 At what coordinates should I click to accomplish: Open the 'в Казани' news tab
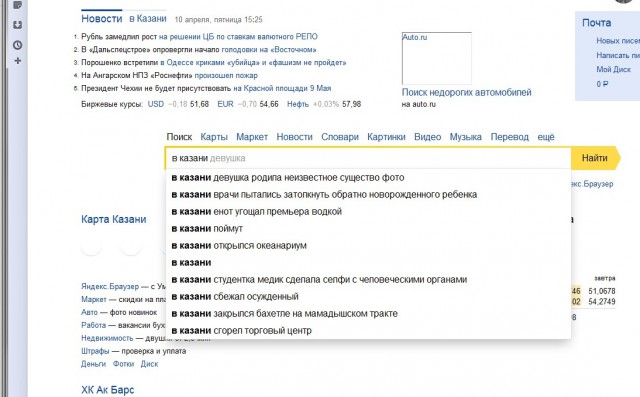[x=148, y=19]
